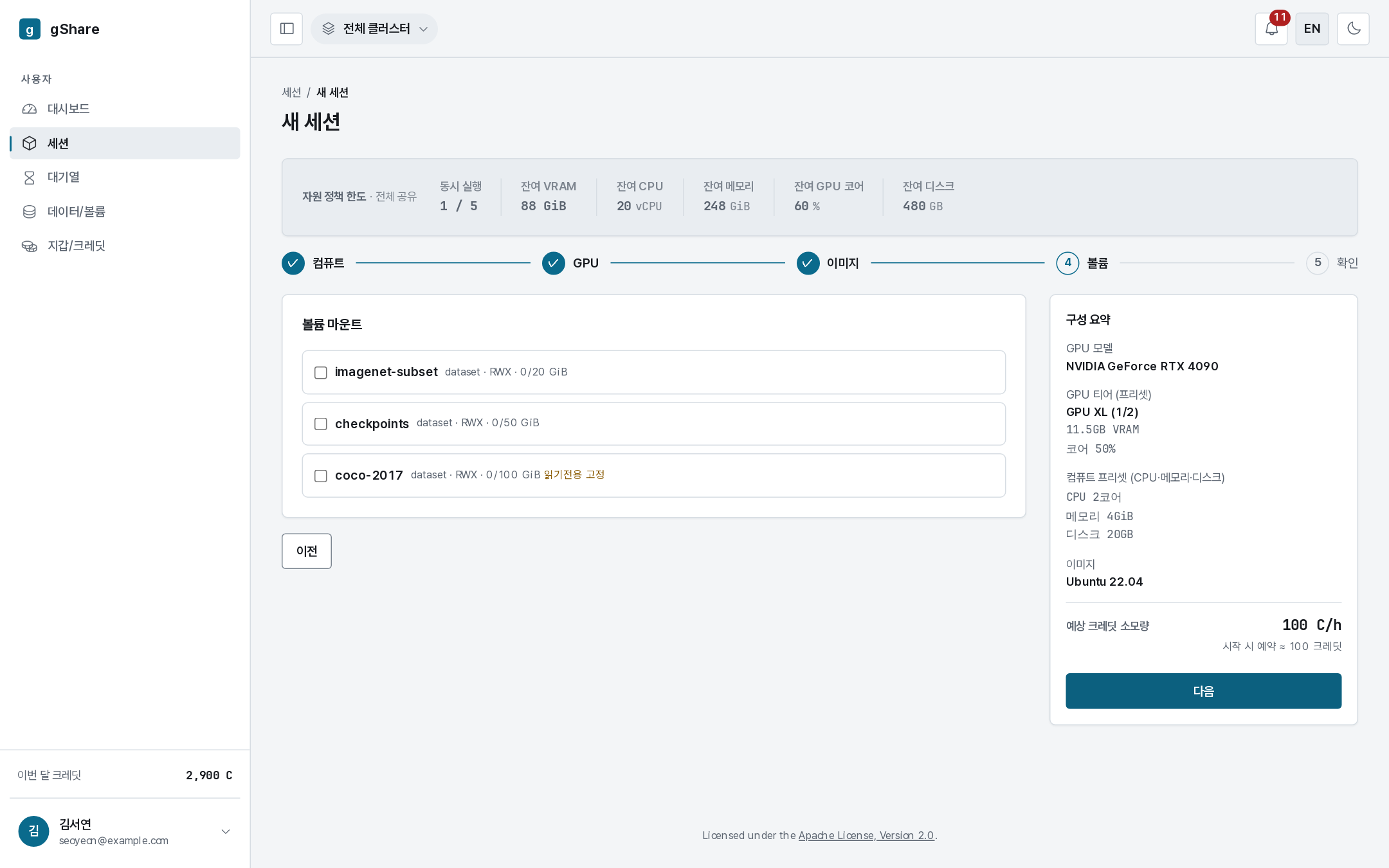Click the step 5 확인 circle
The image size is (1389, 868).
(x=1318, y=263)
